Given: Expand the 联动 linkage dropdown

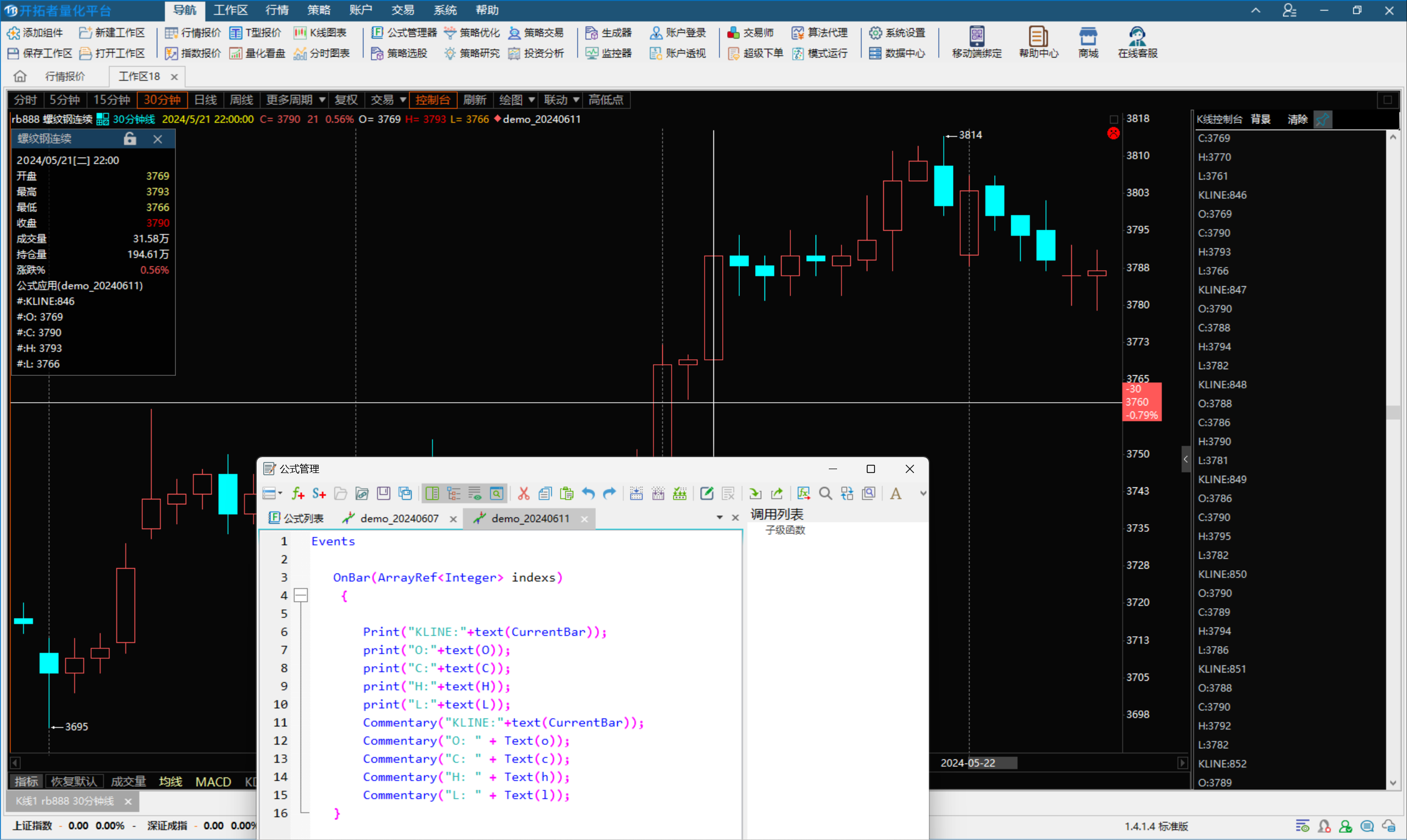Looking at the screenshot, I should 561,100.
